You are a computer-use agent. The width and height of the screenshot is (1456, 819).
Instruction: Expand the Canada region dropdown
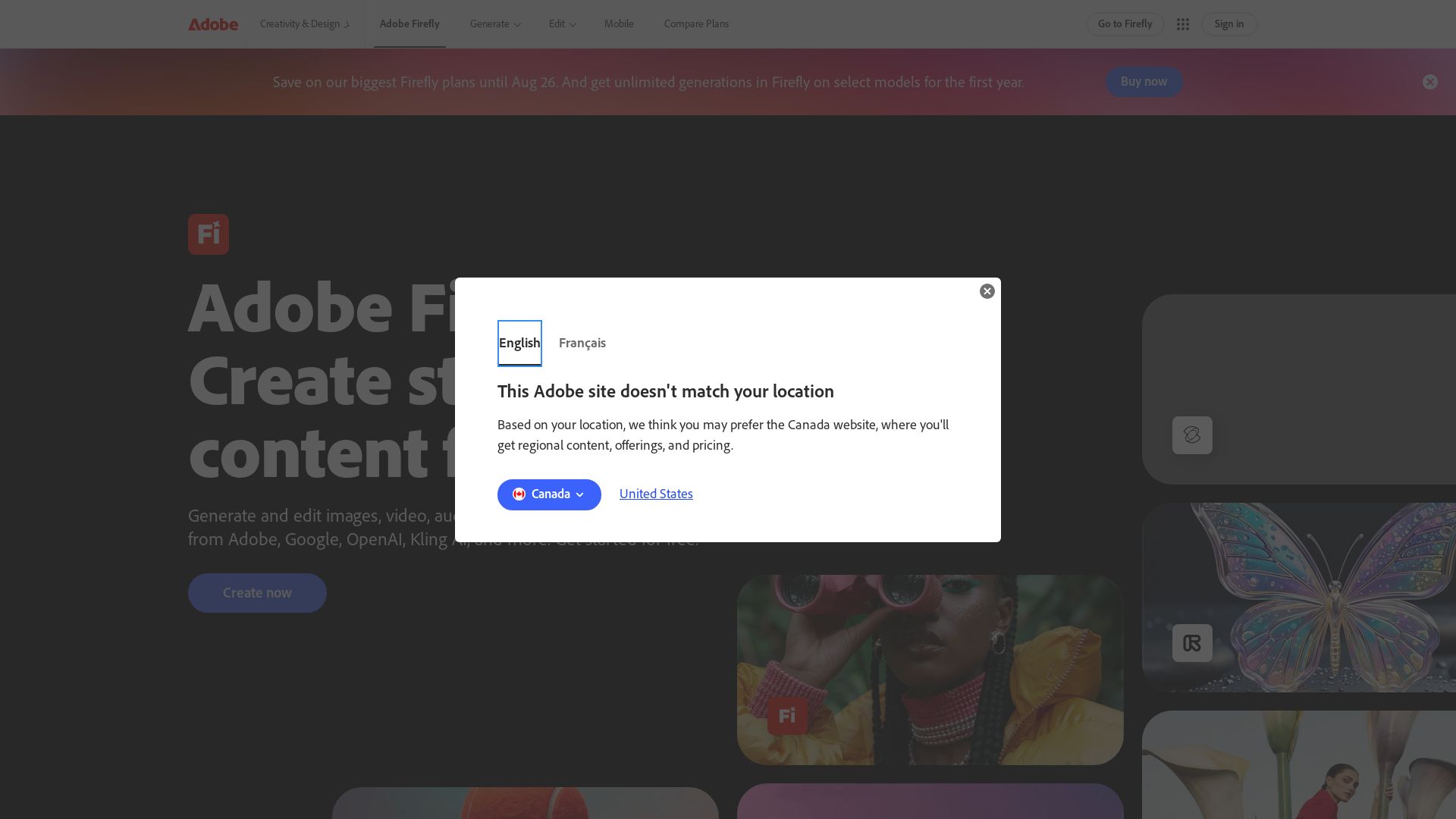(549, 494)
